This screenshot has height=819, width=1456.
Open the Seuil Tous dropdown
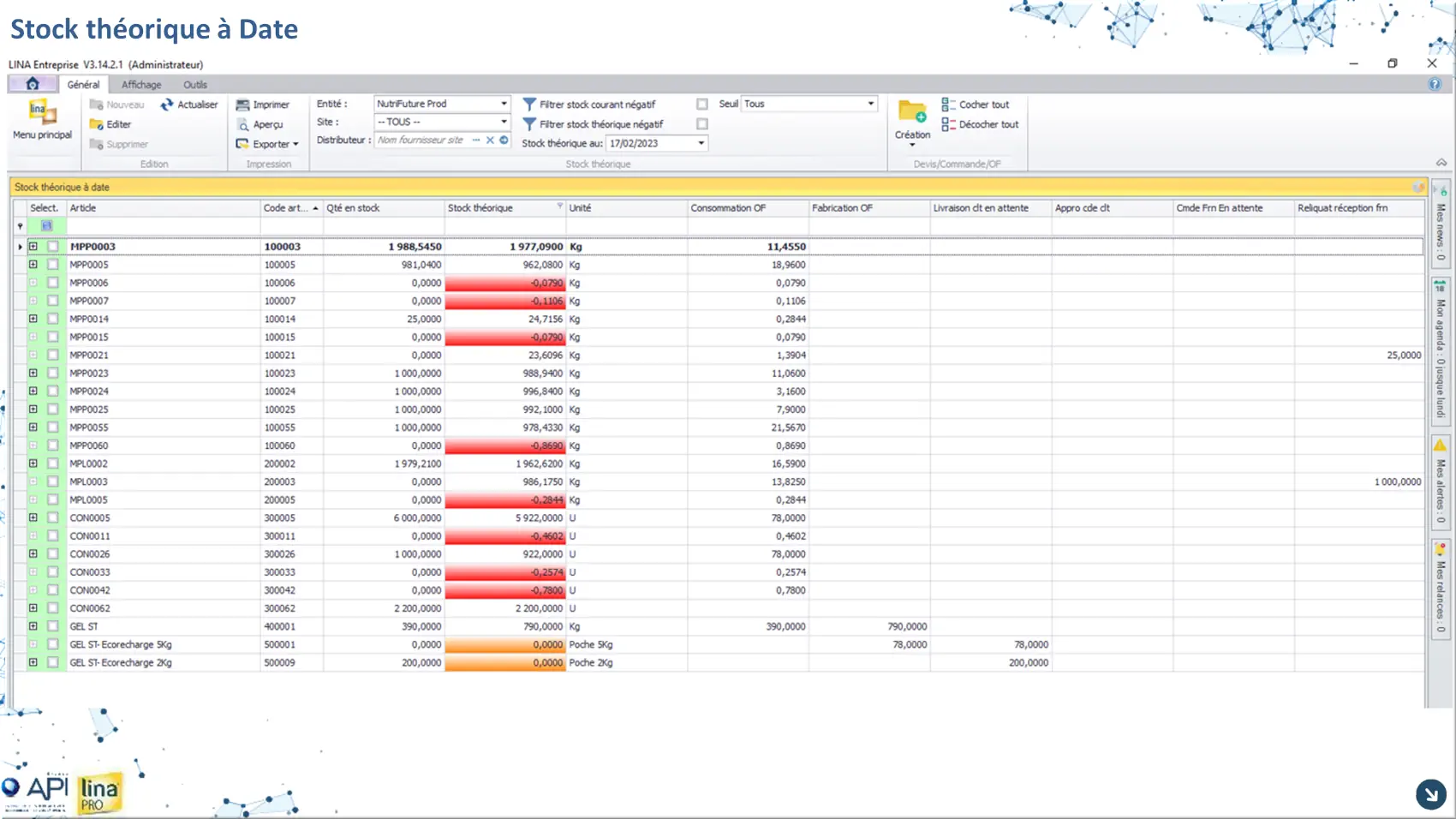tap(870, 104)
